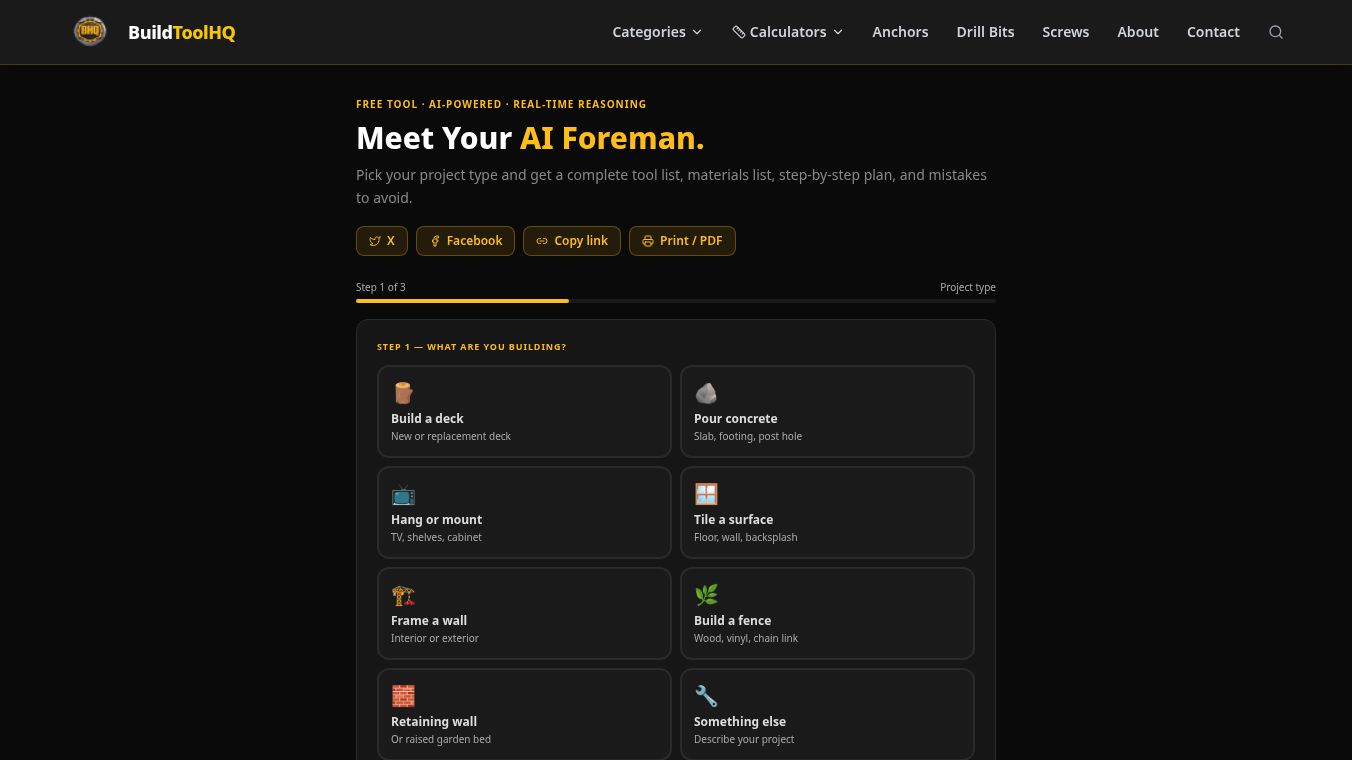This screenshot has height=760, width=1352.
Task: Click the 'Project type' progress label
Action: [x=968, y=287]
